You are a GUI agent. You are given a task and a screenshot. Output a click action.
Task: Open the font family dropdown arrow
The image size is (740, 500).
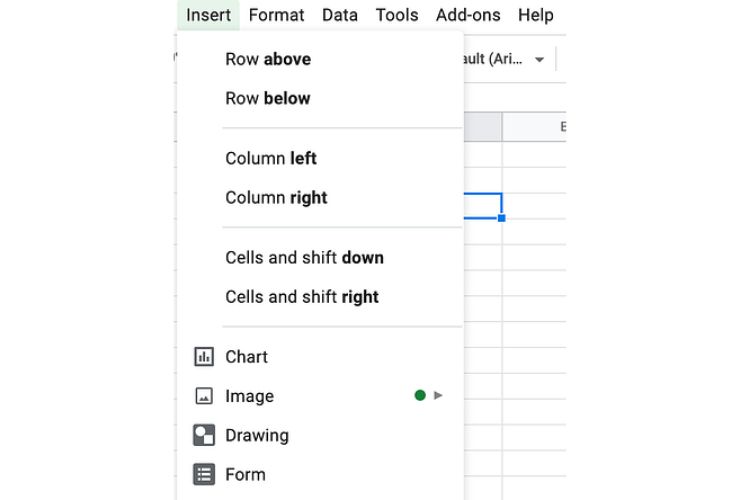[539, 59]
